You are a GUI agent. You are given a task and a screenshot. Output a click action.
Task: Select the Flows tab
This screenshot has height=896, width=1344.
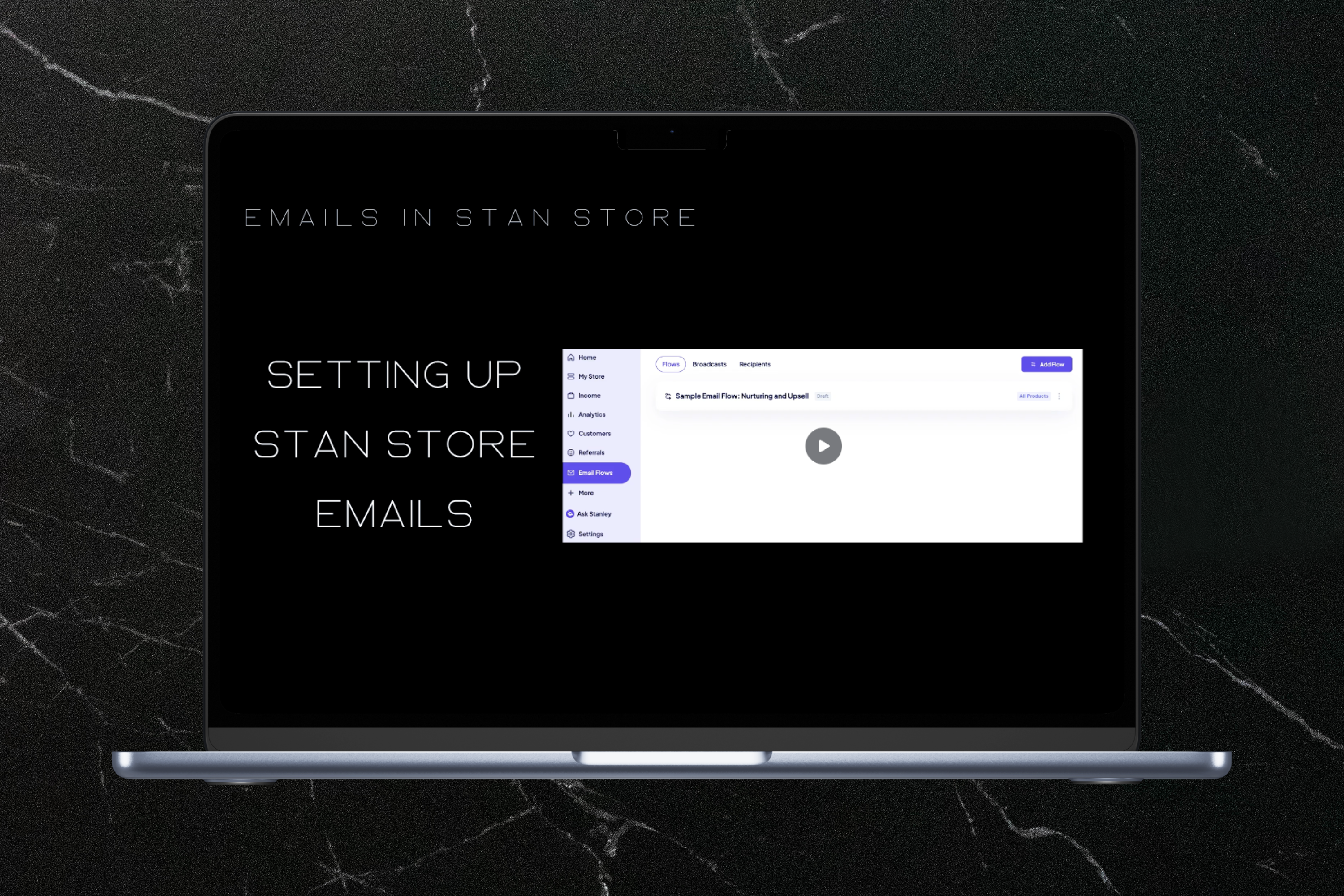(670, 364)
